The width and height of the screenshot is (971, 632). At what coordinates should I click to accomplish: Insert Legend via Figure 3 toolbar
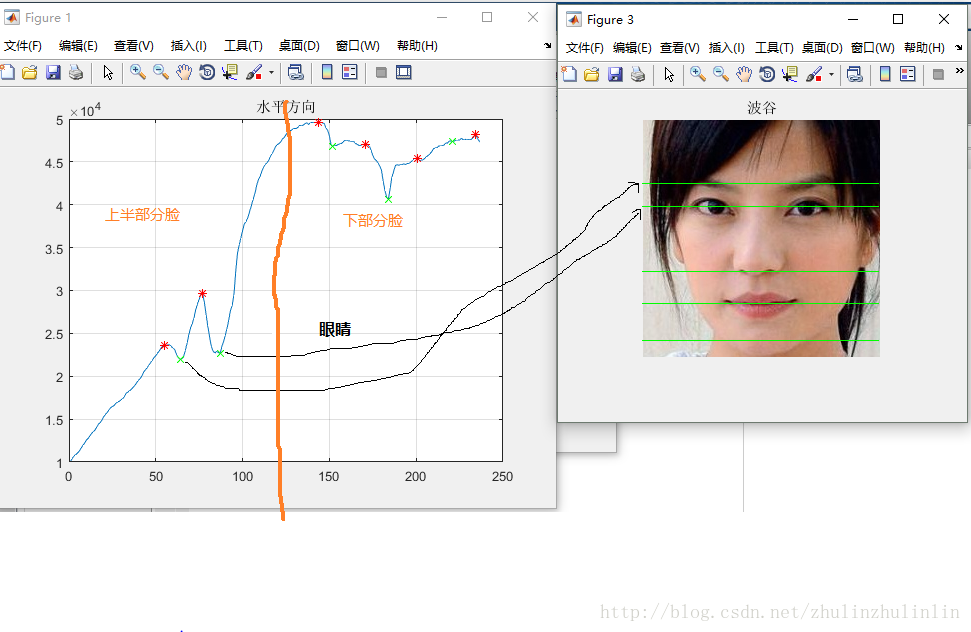[908, 75]
